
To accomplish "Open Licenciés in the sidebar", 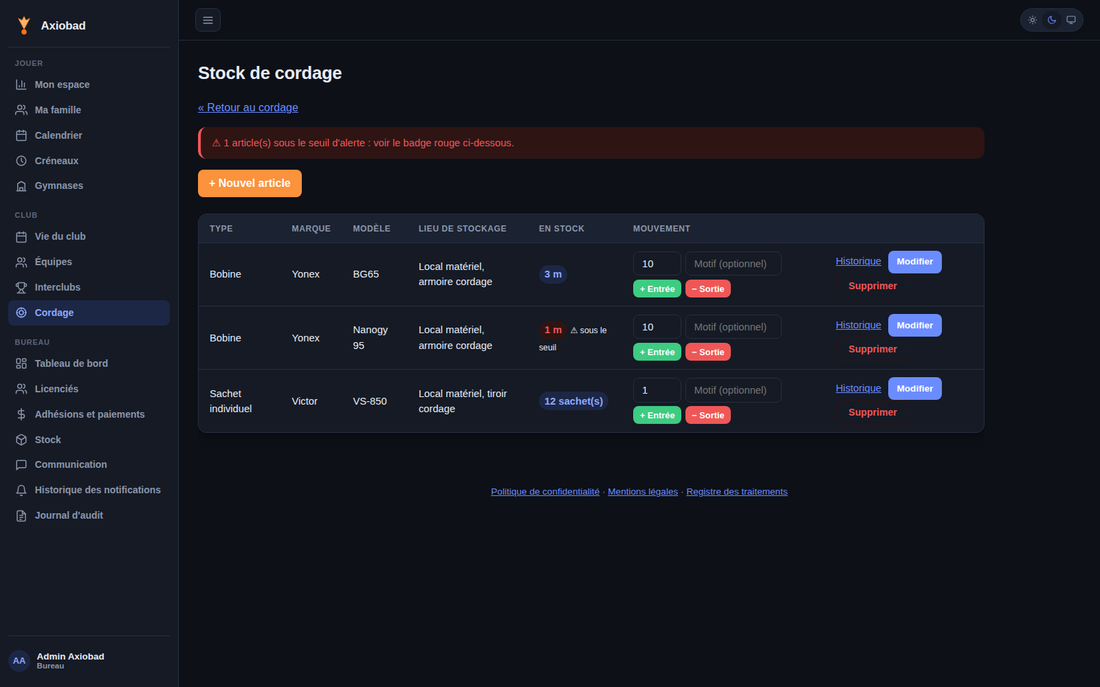I will [x=89, y=389].
